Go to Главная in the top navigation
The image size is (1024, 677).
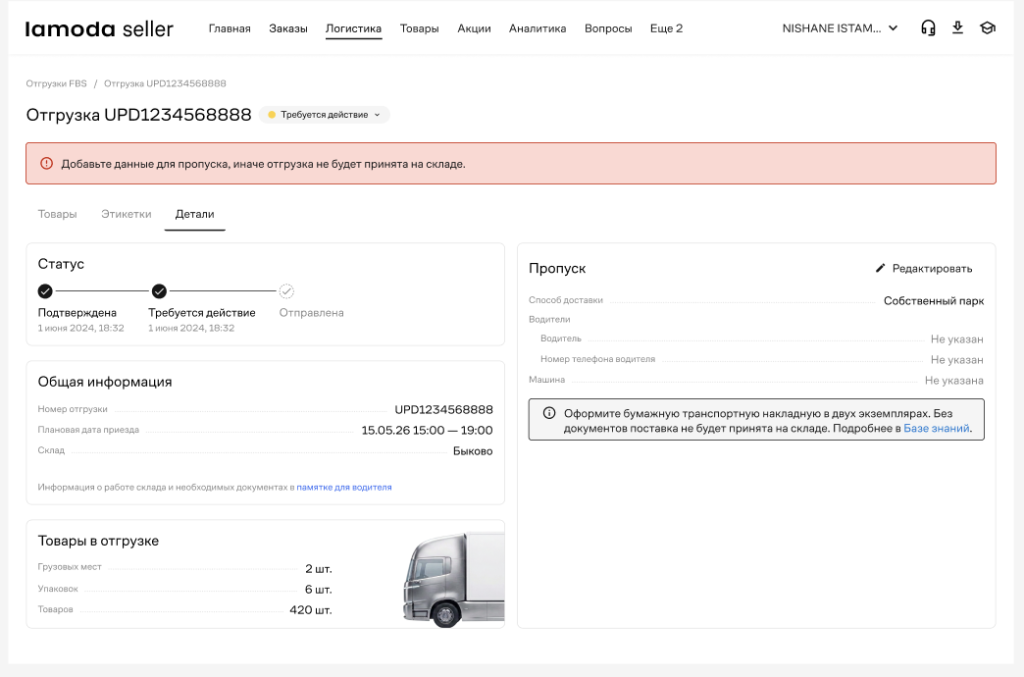(229, 29)
